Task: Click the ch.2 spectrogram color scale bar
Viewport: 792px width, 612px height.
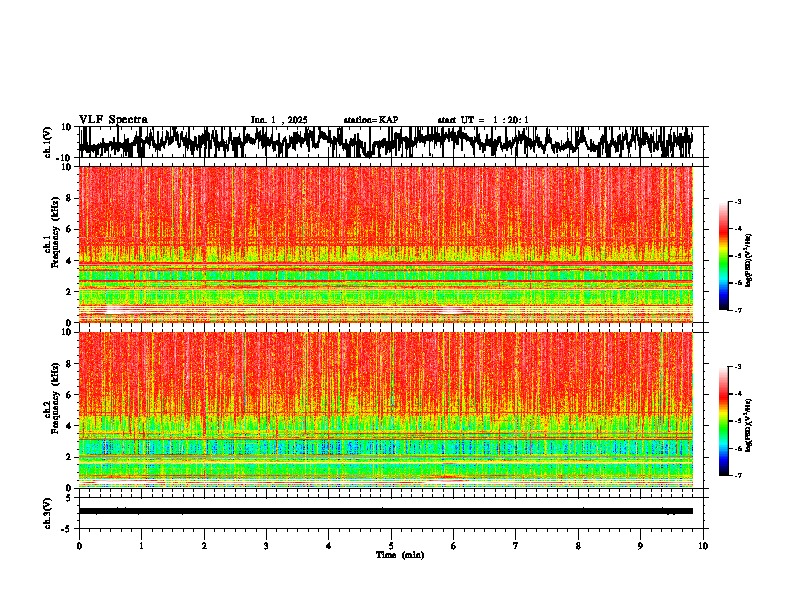Action: [x=724, y=421]
